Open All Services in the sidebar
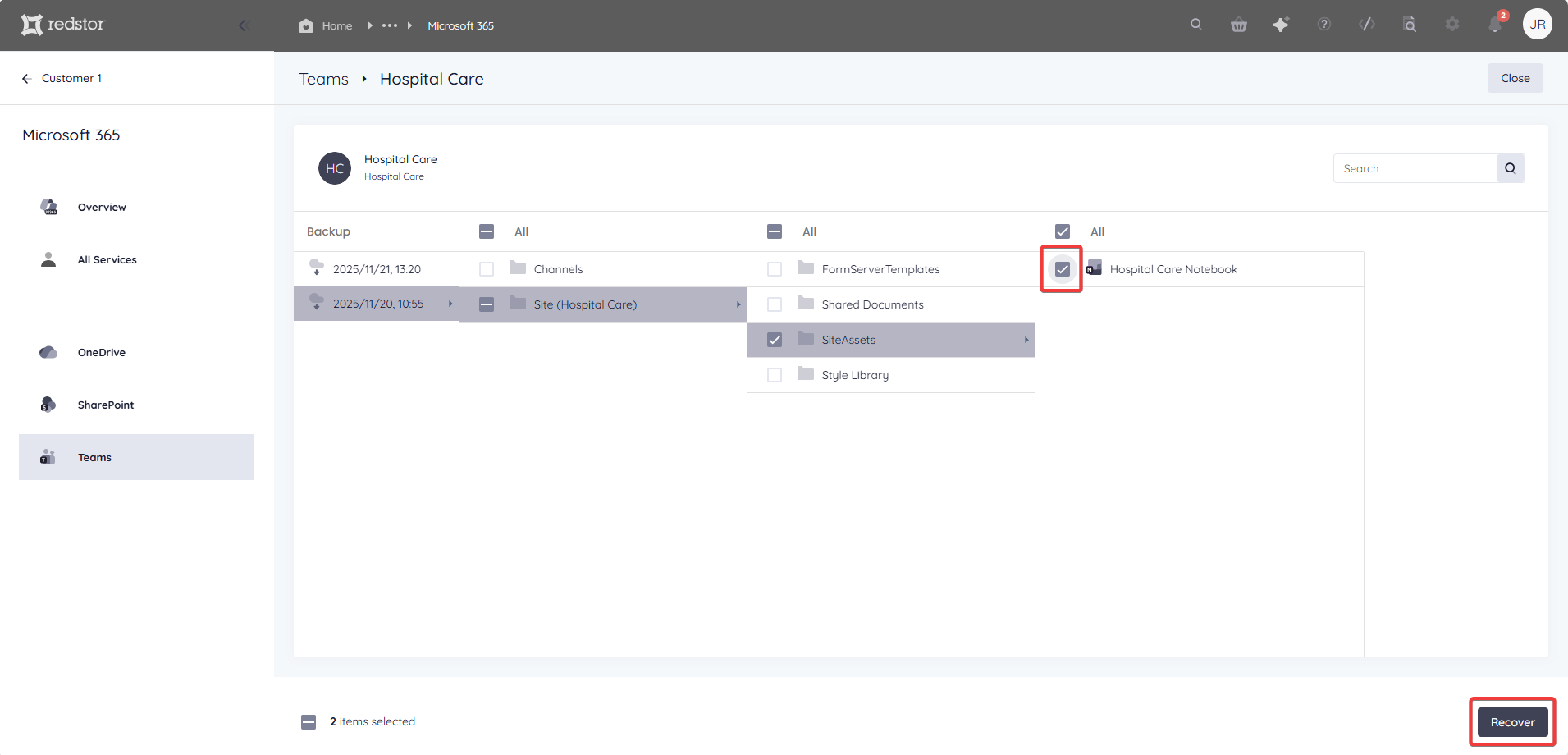Screen dimensions: 1568x755 pos(107,260)
